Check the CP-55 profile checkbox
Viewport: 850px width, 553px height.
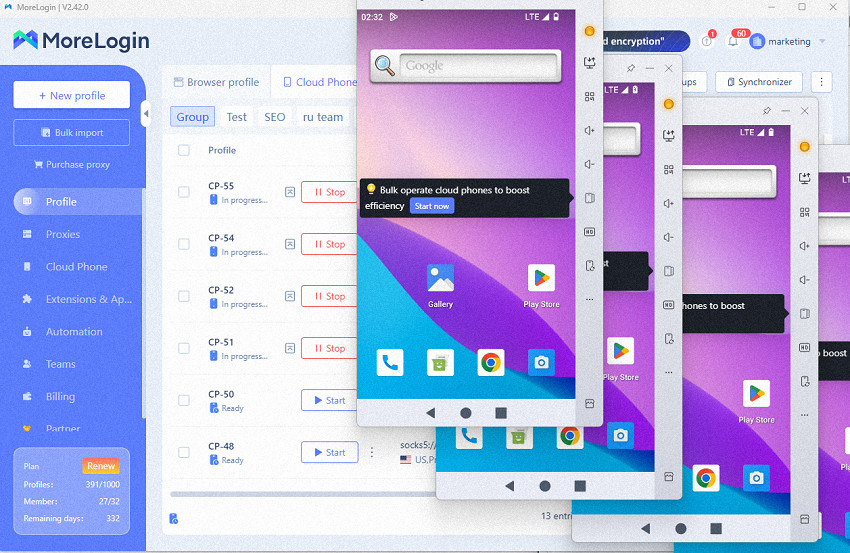click(184, 192)
